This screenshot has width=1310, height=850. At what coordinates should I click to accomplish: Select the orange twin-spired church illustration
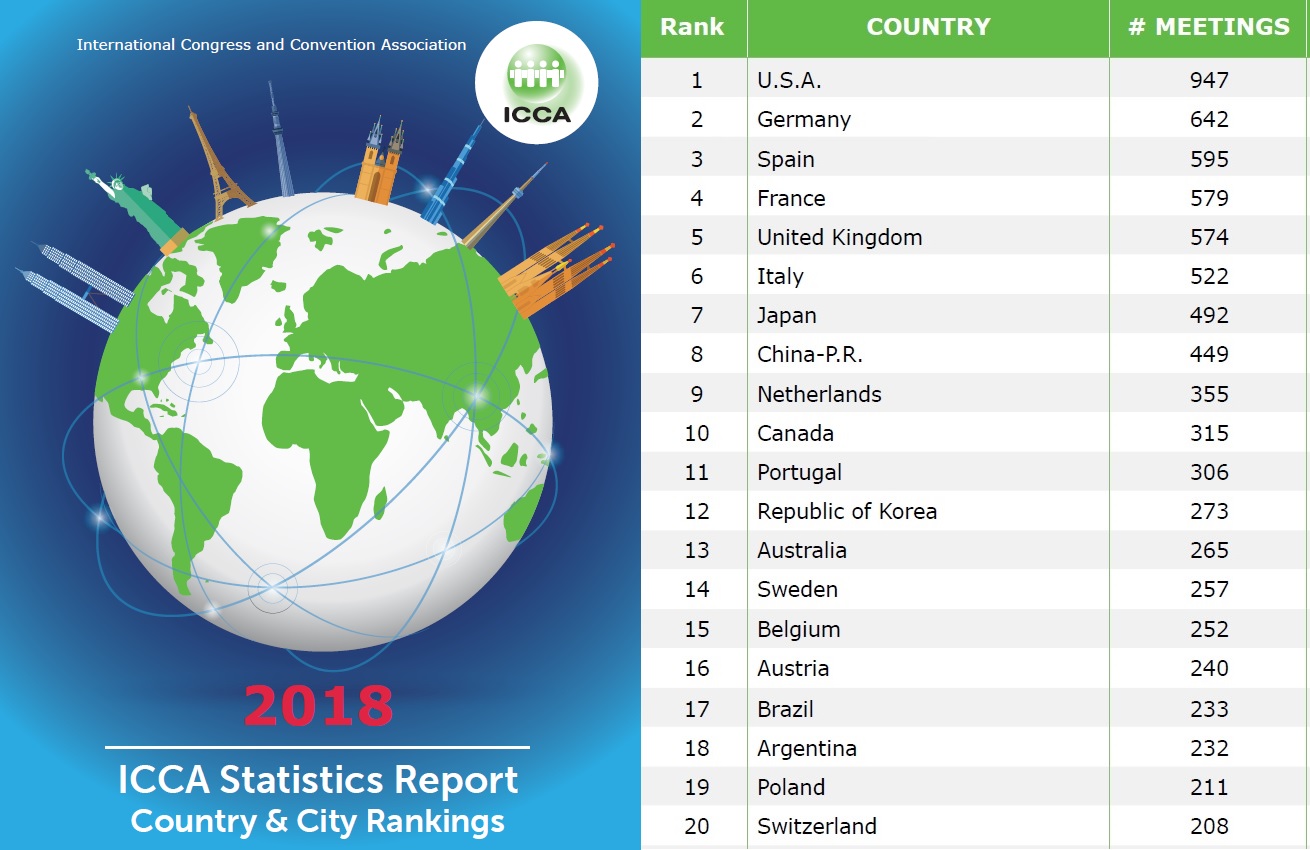coord(381,163)
